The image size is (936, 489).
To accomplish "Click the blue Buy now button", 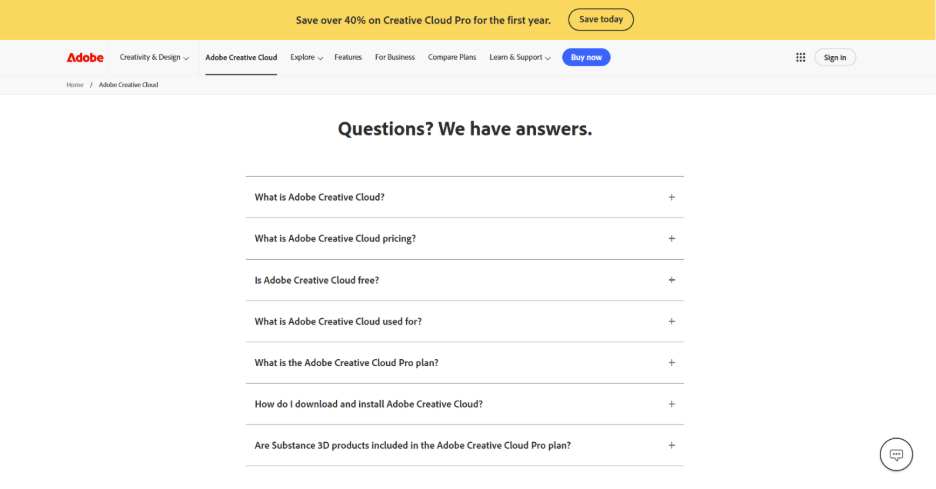I will point(586,57).
